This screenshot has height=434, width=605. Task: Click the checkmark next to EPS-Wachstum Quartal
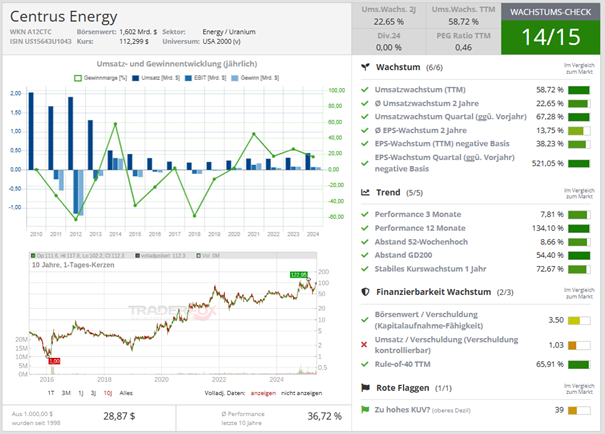[x=365, y=163]
